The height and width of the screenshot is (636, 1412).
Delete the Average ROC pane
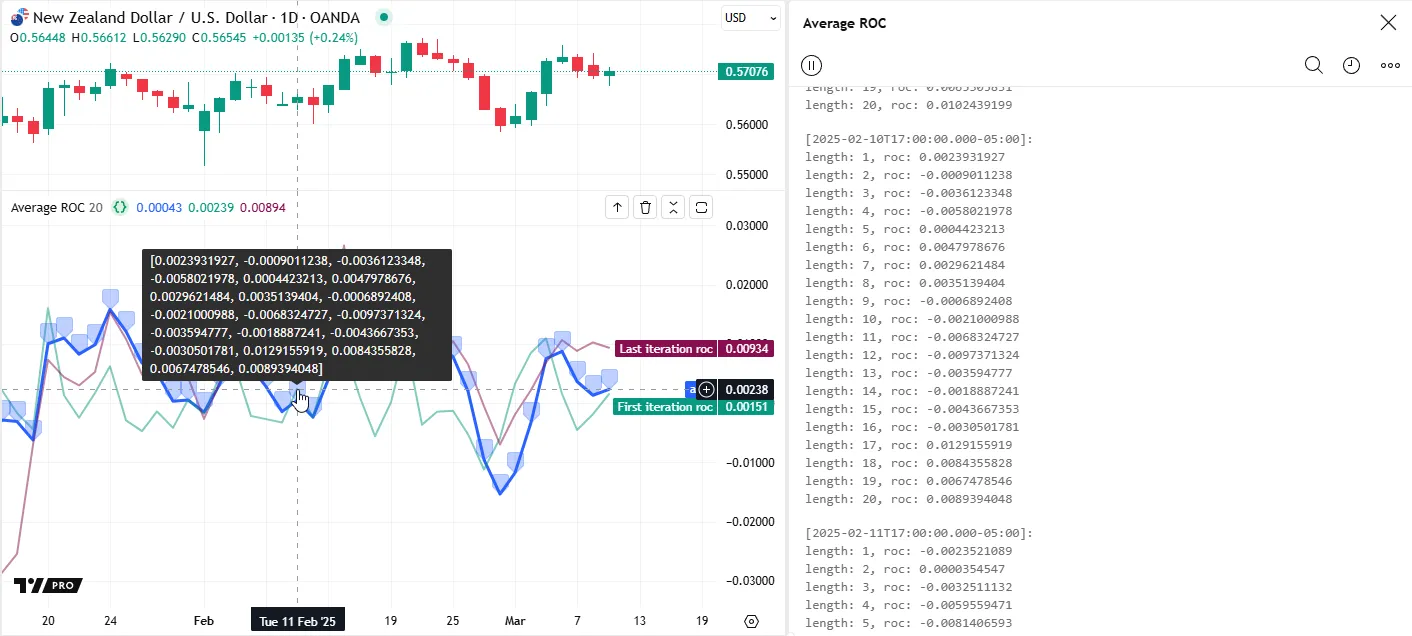tap(646, 208)
